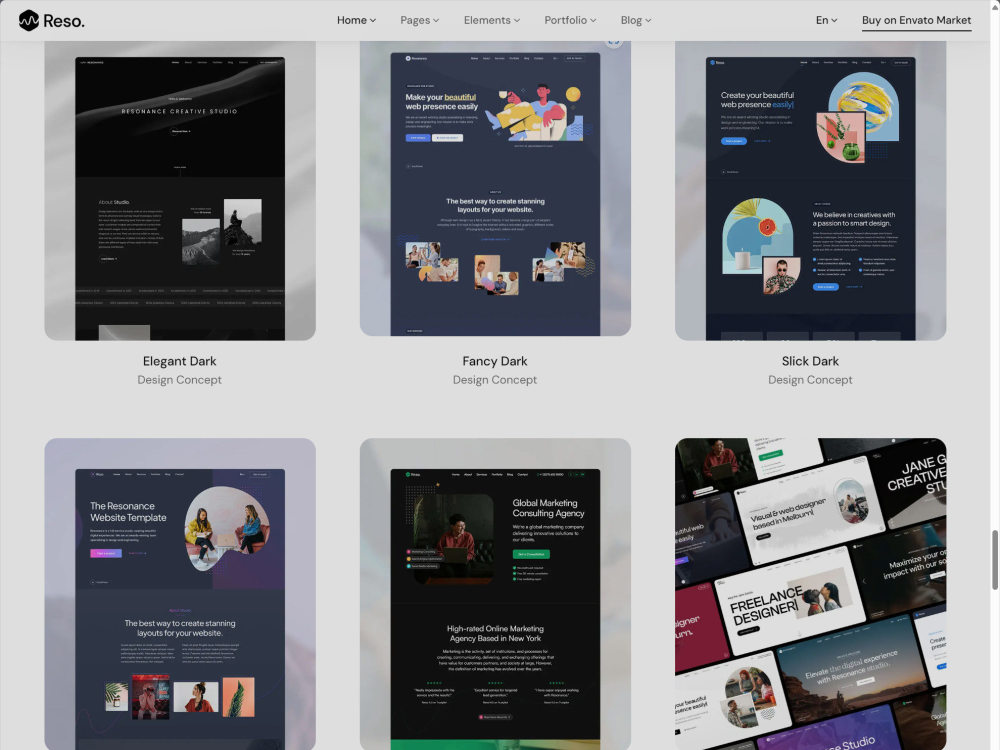1000x750 pixels.
Task: Expand the Portfolio dropdown menu
Action: click(570, 20)
